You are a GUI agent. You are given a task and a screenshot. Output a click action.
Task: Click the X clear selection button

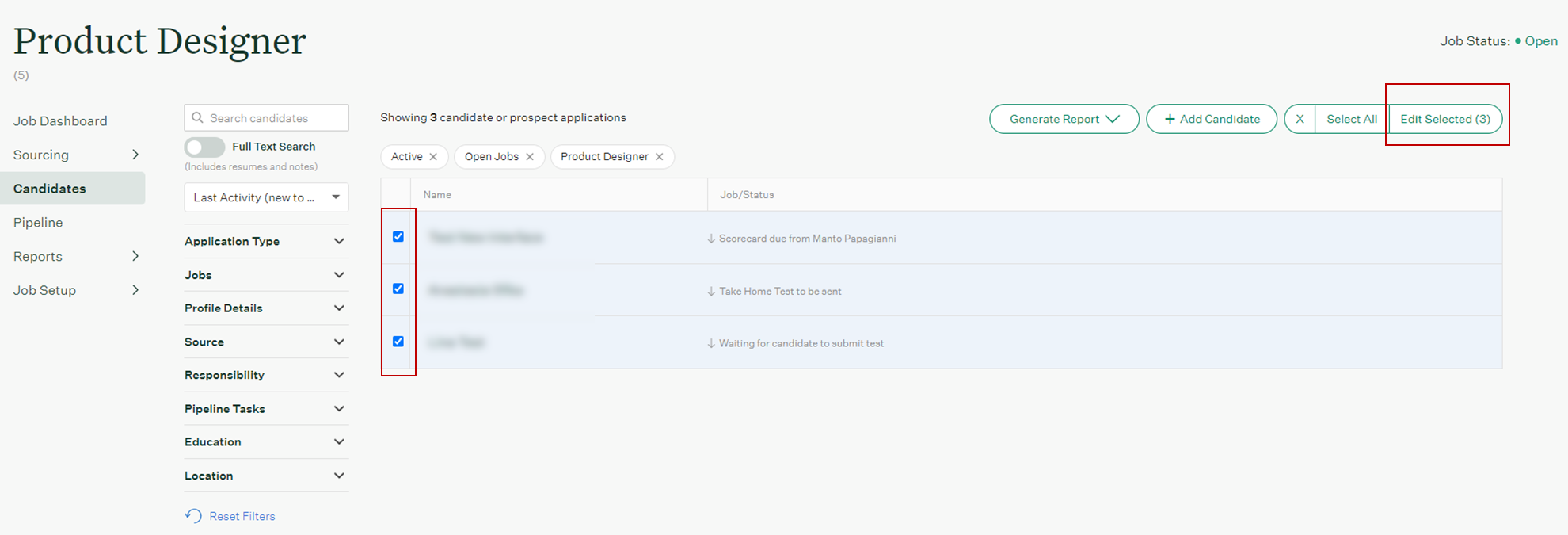(x=1300, y=119)
